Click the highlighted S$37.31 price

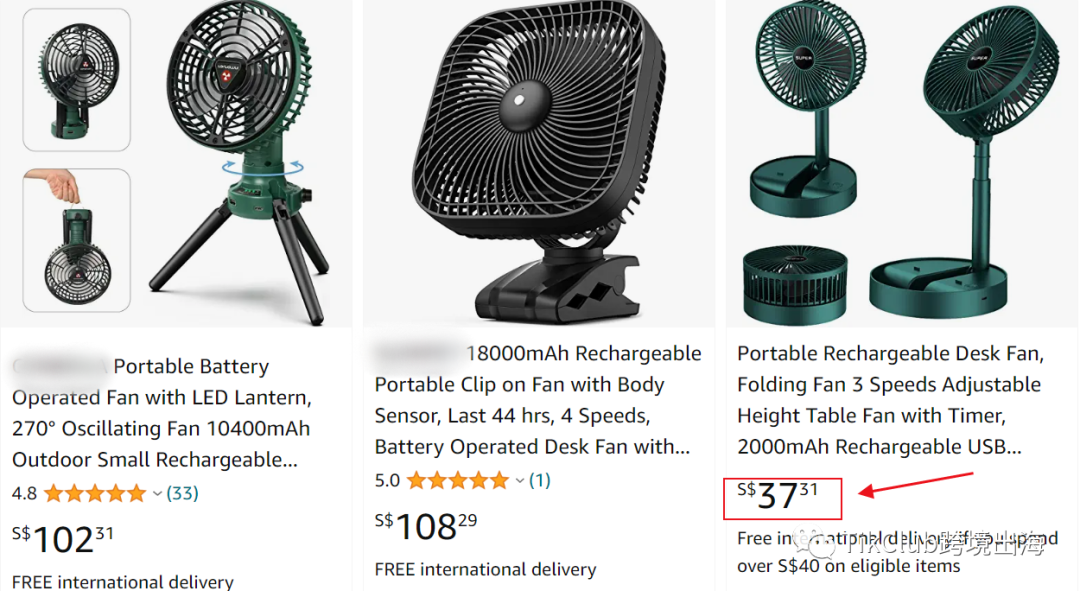click(778, 495)
